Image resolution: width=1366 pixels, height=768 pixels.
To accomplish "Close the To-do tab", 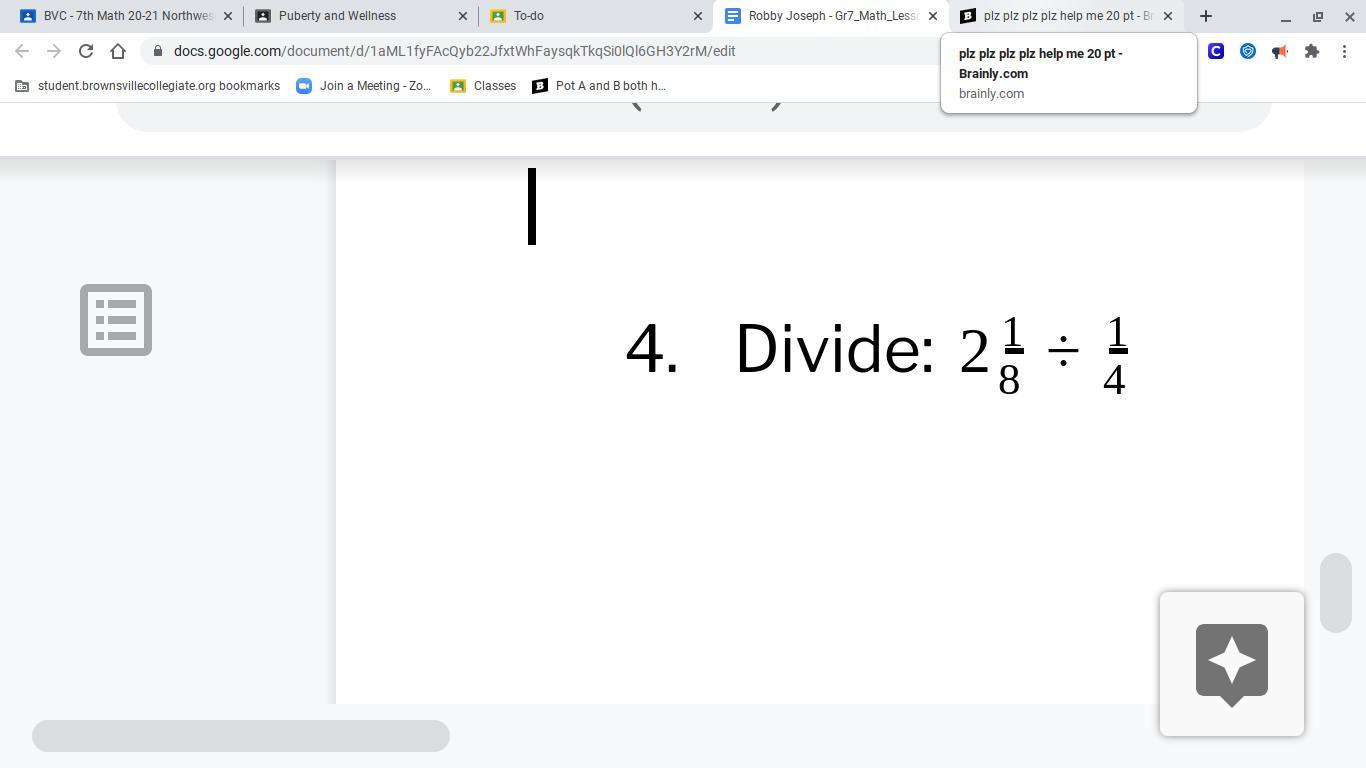I will 698,16.
